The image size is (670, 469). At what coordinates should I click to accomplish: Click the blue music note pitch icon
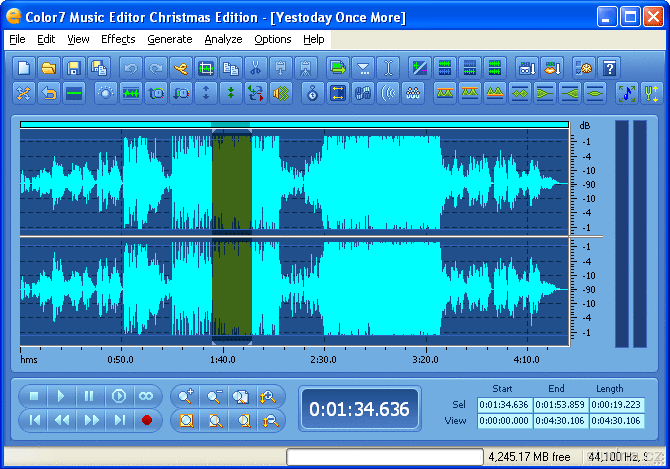pyautogui.click(x=626, y=93)
